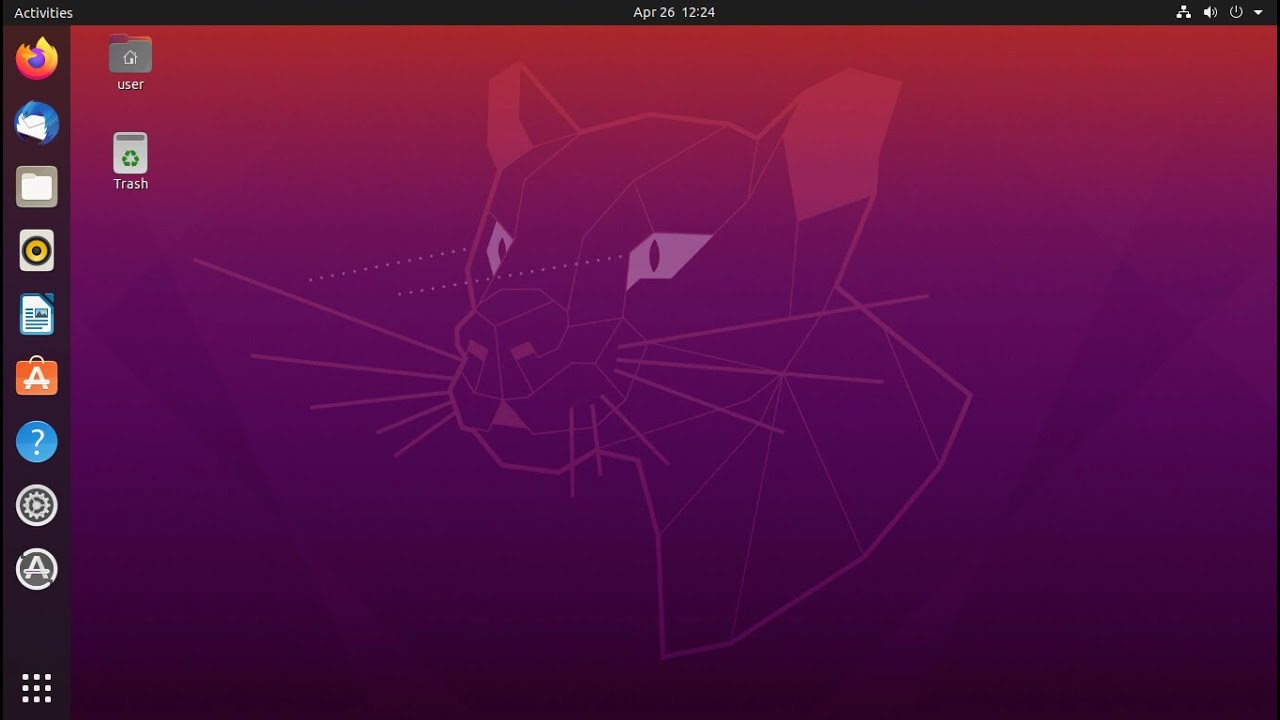The image size is (1280, 720).
Task: Open the Activities overview
Action: click(43, 13)
